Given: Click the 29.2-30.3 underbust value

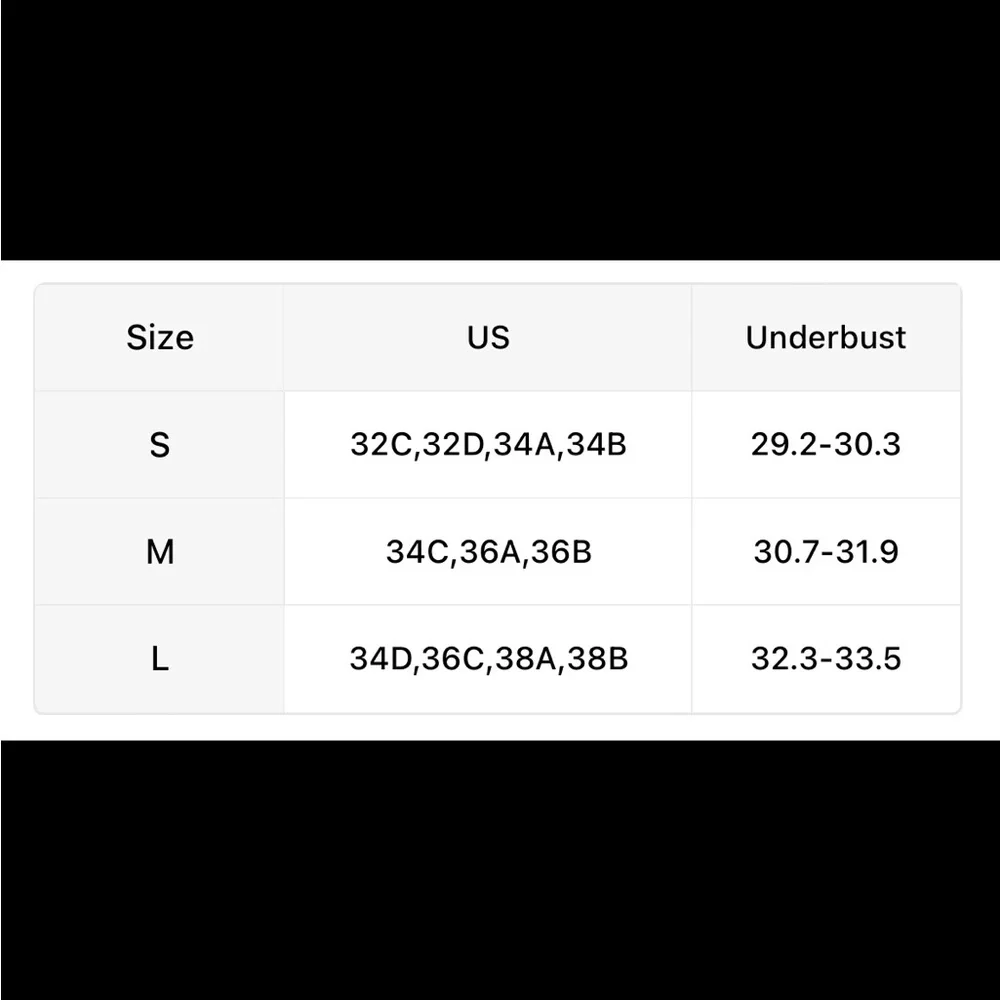Looking at the screenshot, I should point(826,445).
